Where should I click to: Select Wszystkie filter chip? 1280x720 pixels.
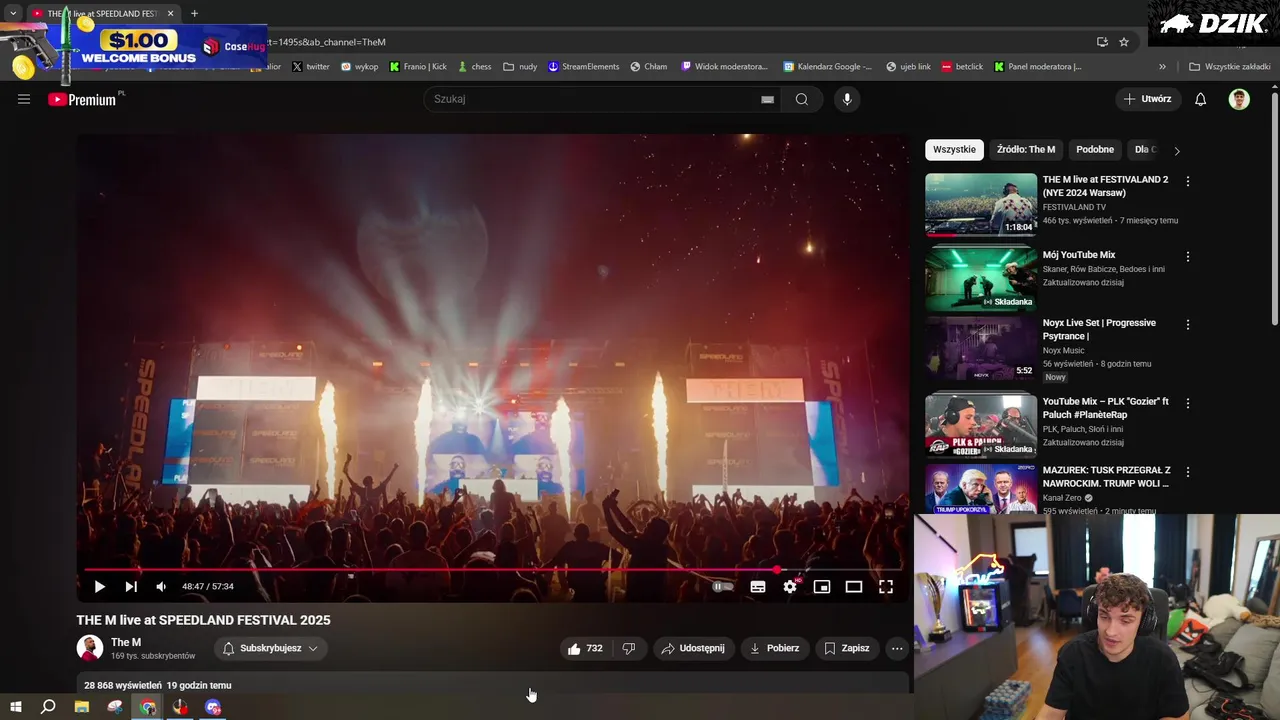[954, 150]
